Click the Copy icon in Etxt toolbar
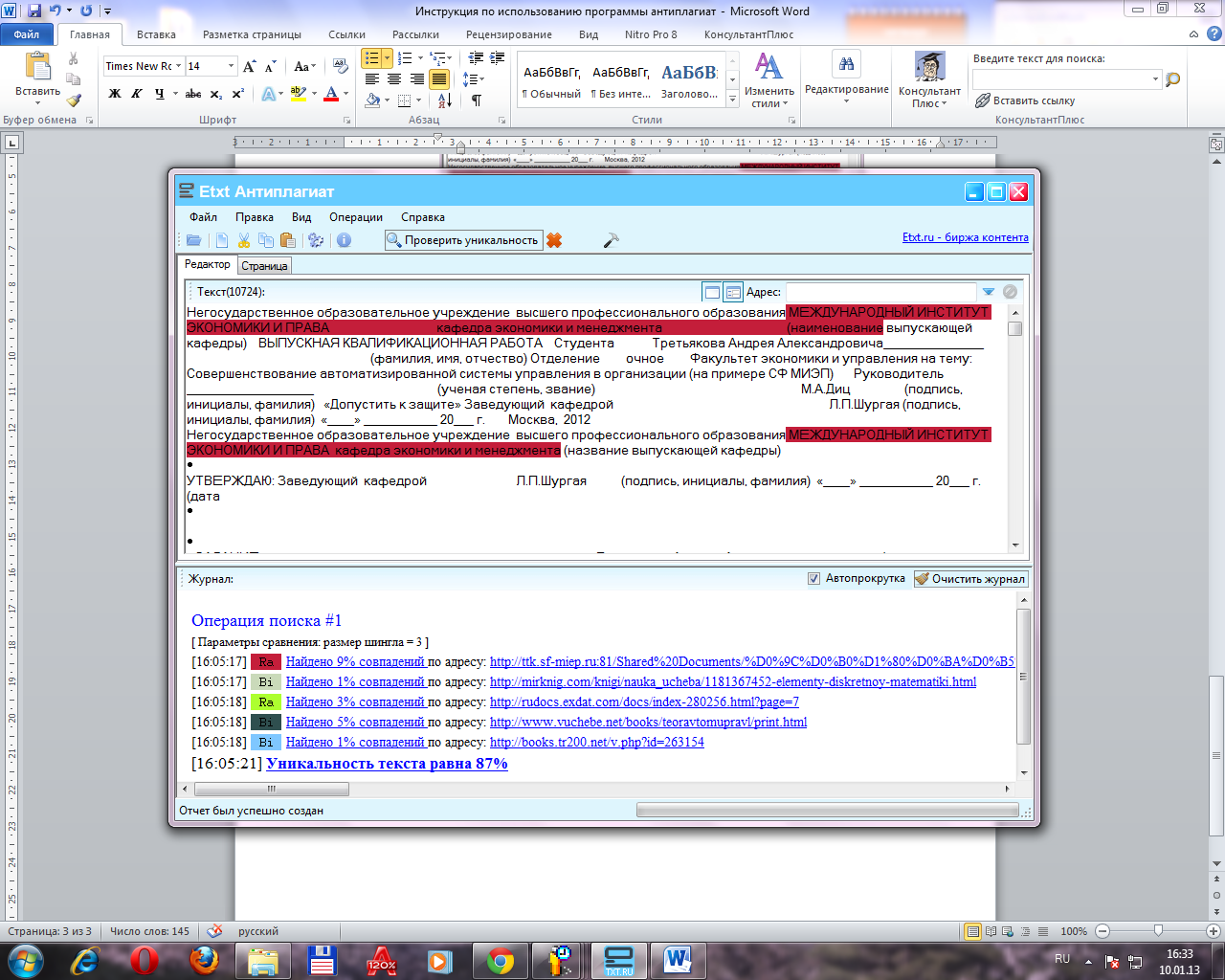1225x980 pixels. click(x=266, y=240)
